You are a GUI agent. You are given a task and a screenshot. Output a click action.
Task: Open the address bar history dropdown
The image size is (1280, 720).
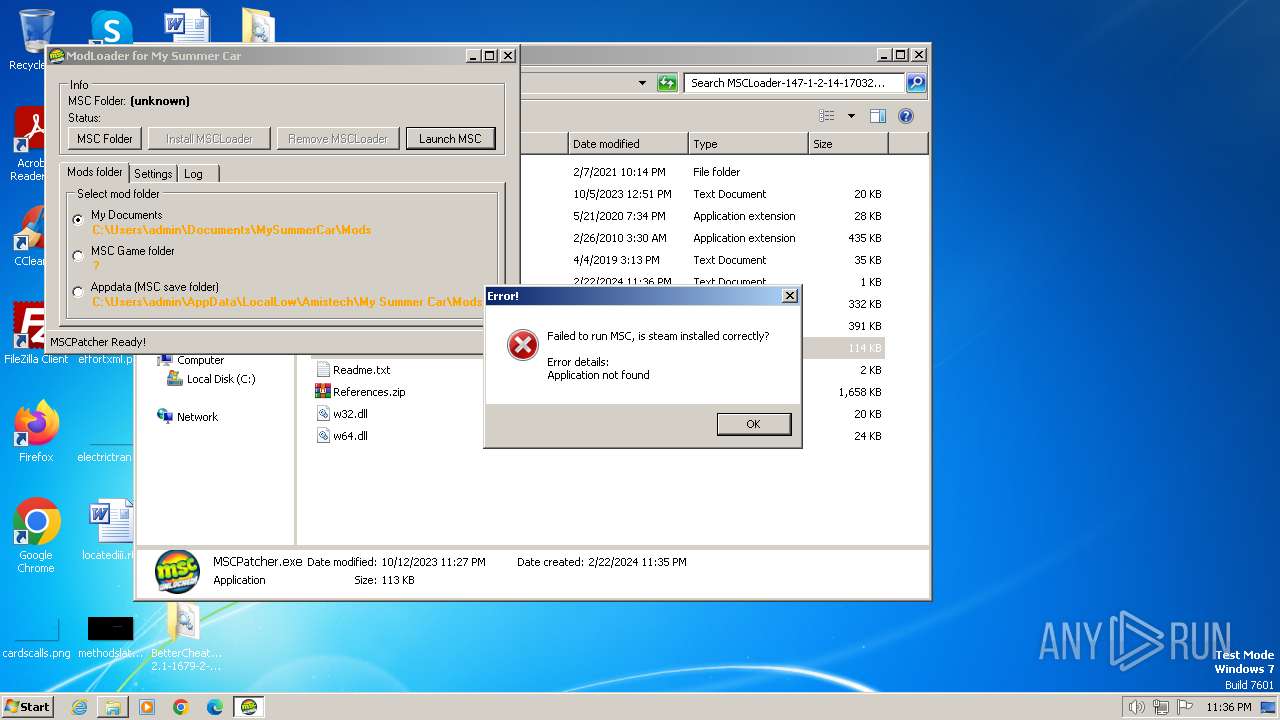coord(642,83)
